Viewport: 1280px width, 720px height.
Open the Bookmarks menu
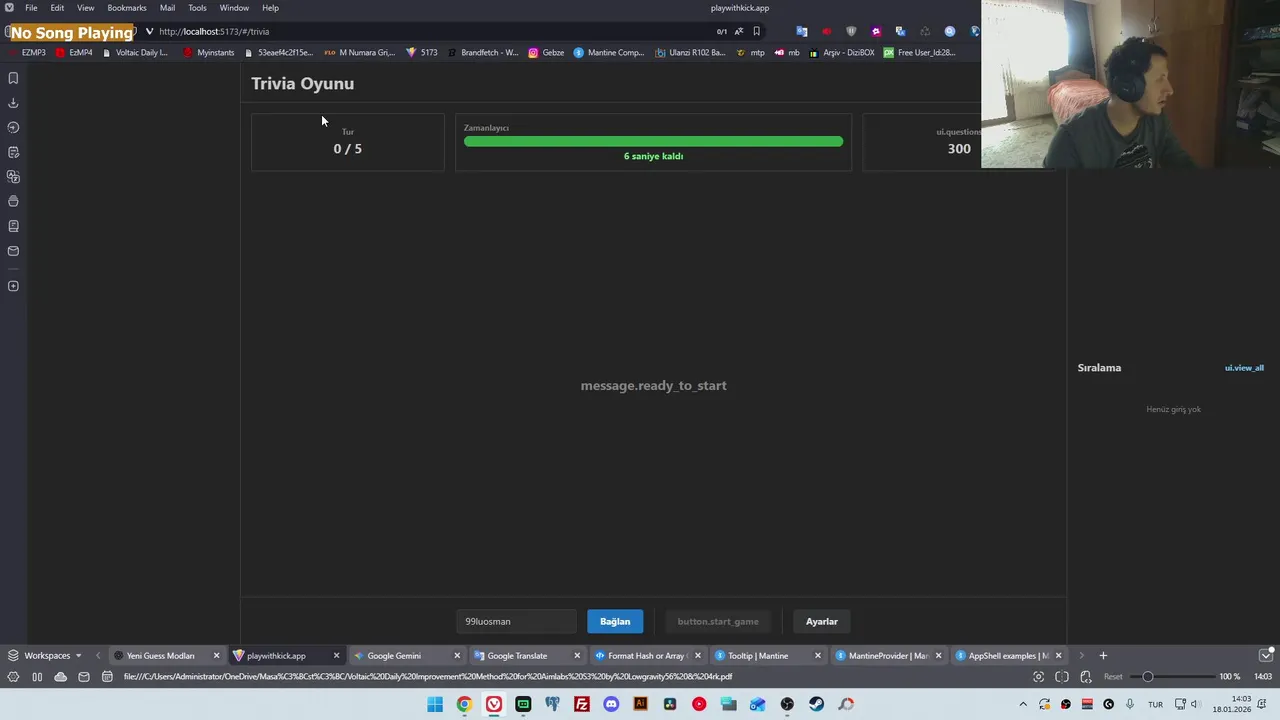[127, 8]
